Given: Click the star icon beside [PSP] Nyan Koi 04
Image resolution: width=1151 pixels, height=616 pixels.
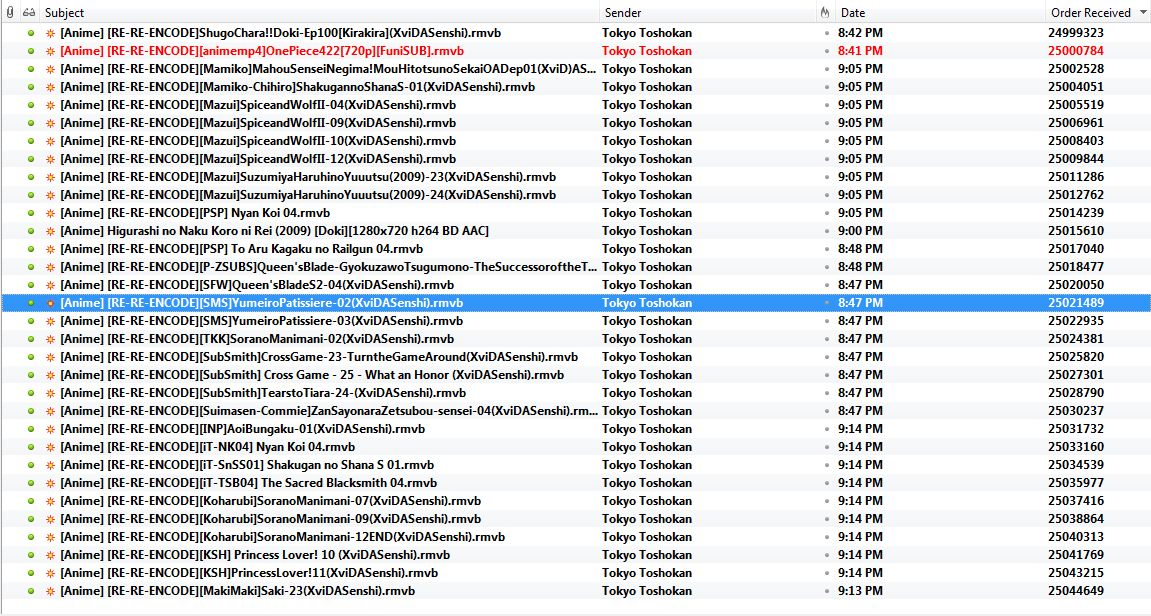Looking at the screenshot, I should (x=51, y=213).
